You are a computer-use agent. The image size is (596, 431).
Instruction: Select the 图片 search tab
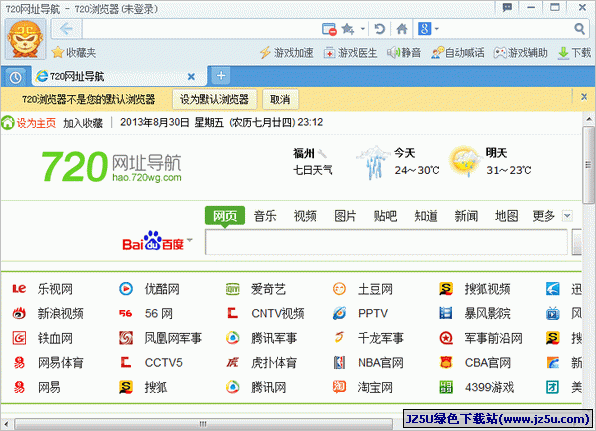(x=345, y=216)
